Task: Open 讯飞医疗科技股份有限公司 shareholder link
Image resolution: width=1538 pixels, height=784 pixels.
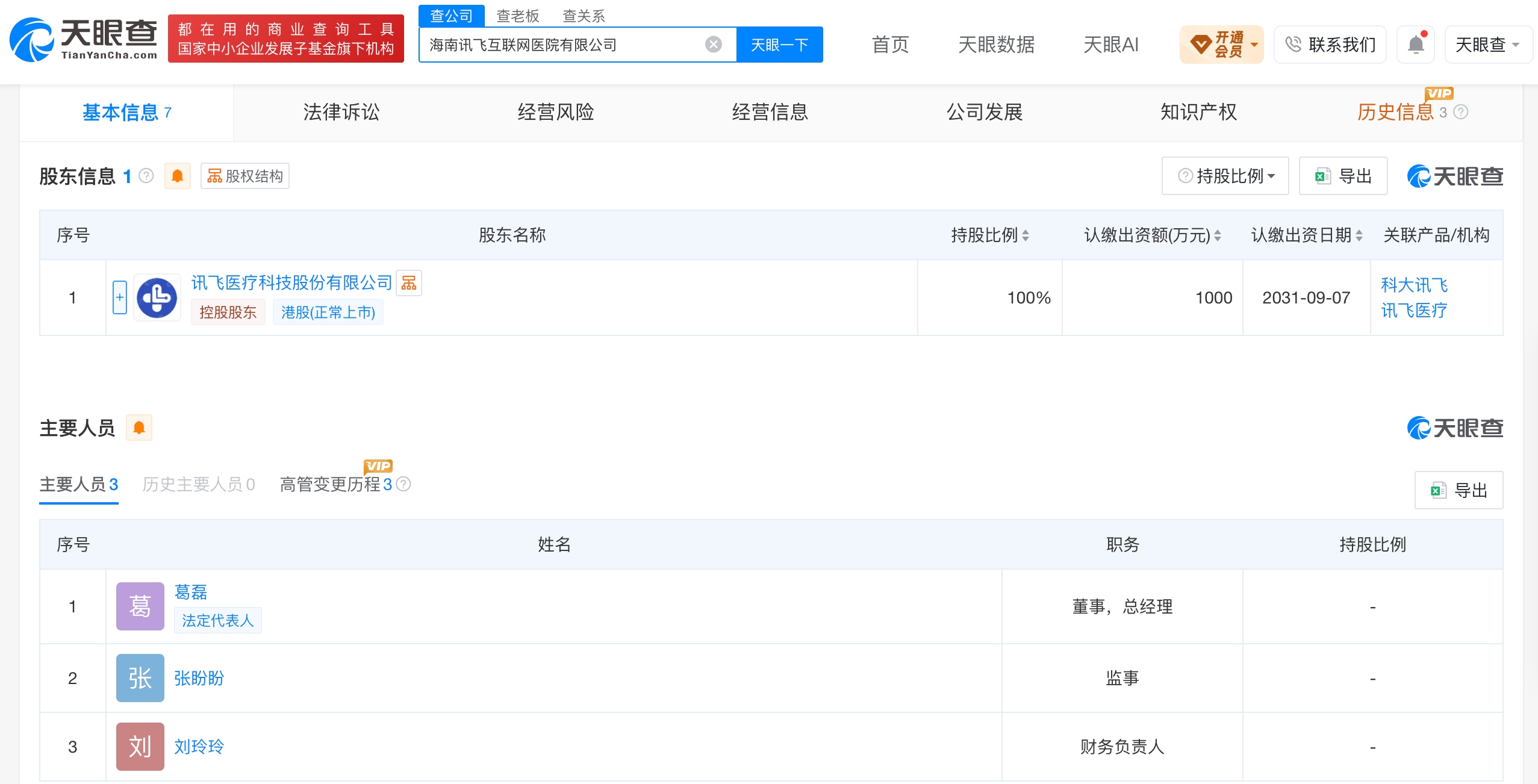Action: 291,282
